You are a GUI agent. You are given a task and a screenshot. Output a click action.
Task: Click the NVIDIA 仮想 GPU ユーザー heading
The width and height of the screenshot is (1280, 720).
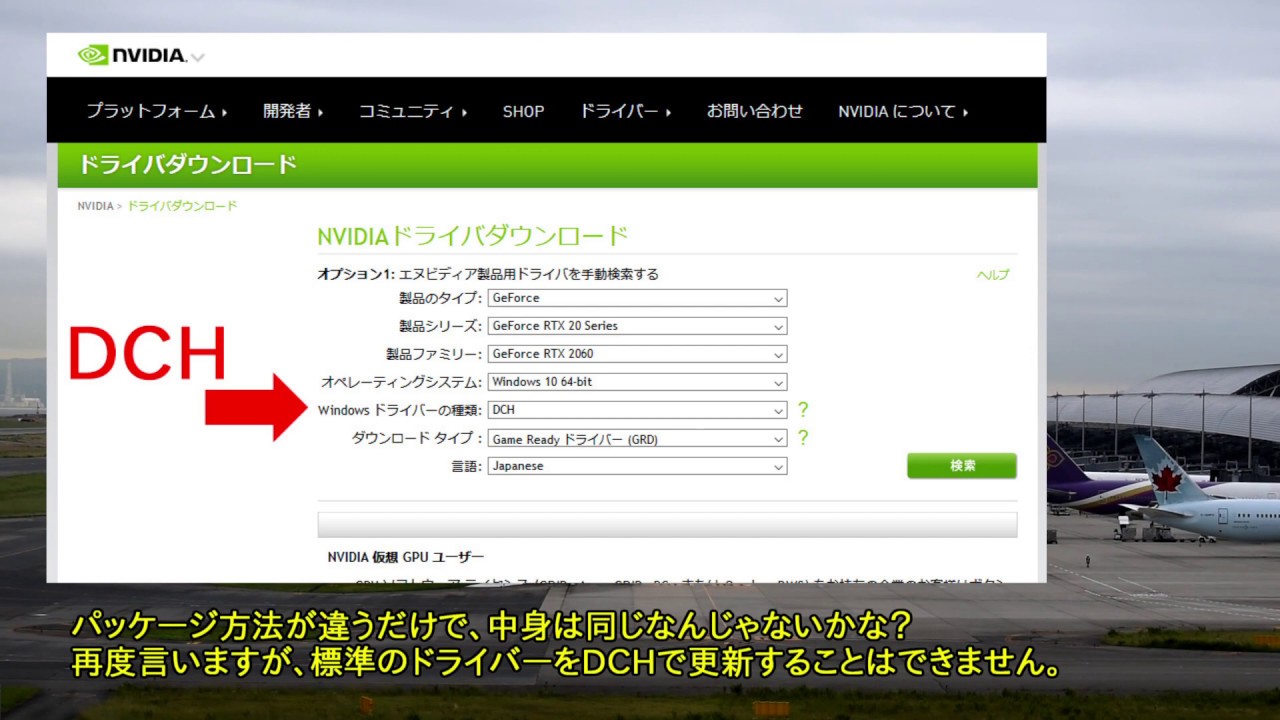[x=406, y=557]
